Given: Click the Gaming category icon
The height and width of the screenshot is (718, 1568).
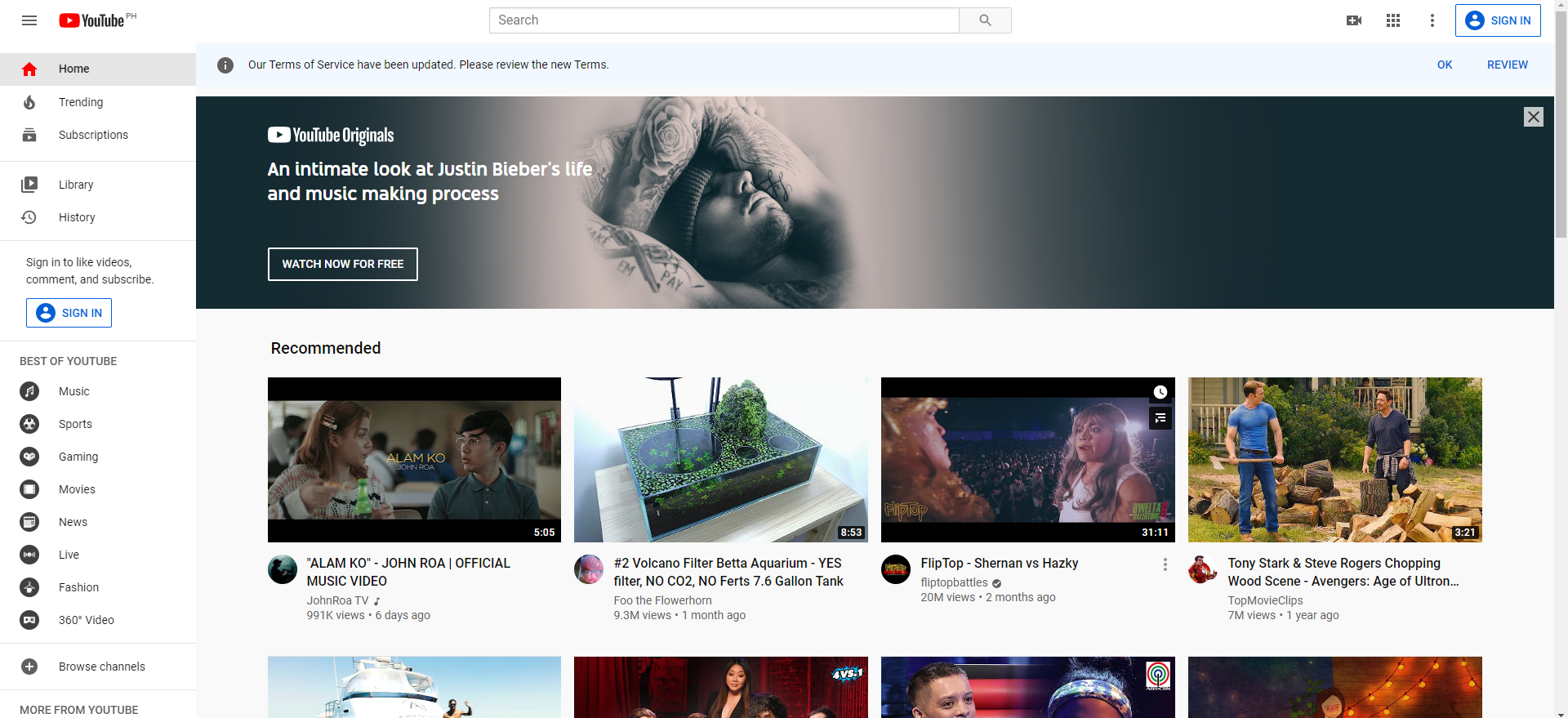Looking at the screenshot, I should 29,457.
